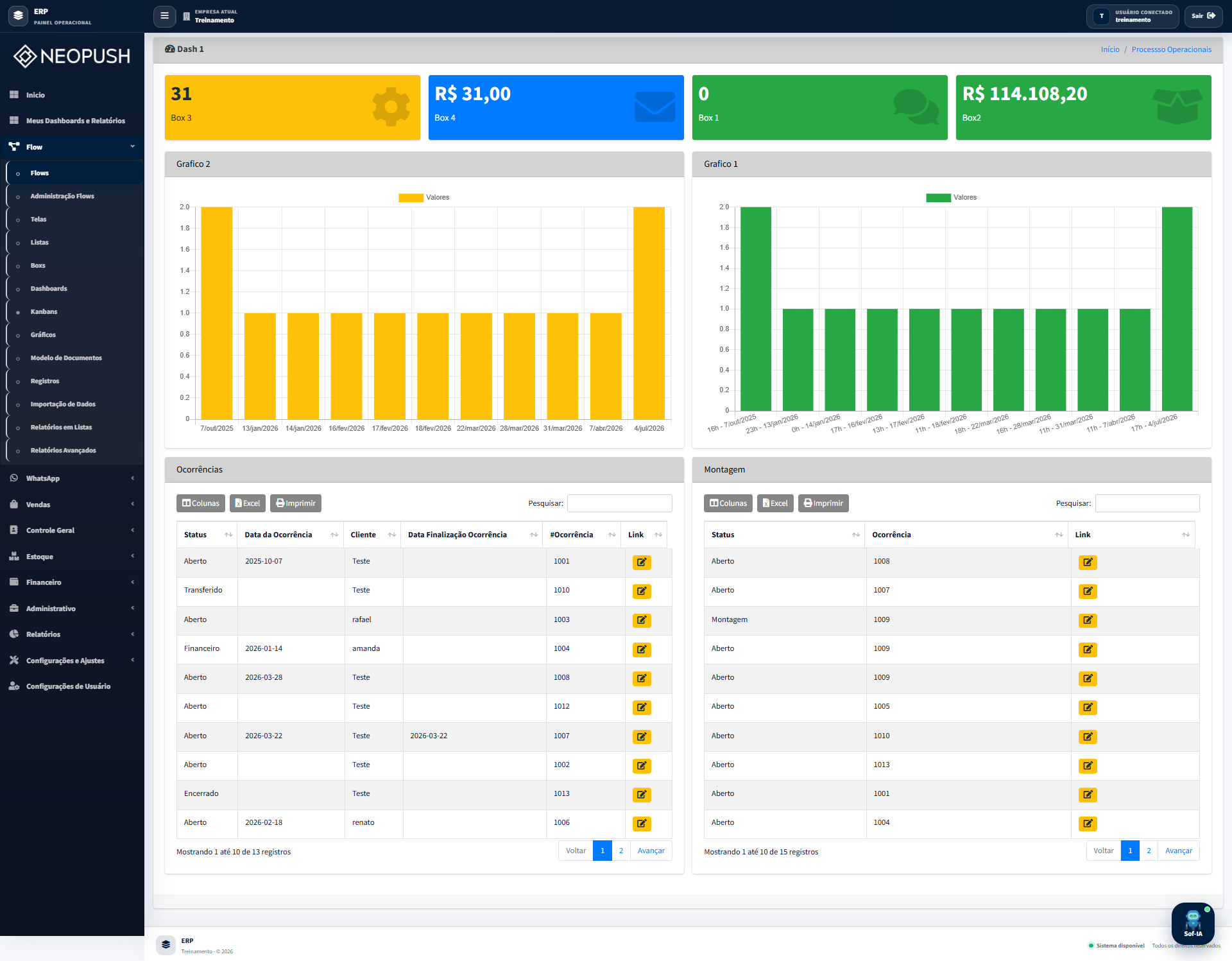Sort by Data Finalização Ocorrência column
The width and height of the screenshot is (1232, 961).
(x=472, y=535)
